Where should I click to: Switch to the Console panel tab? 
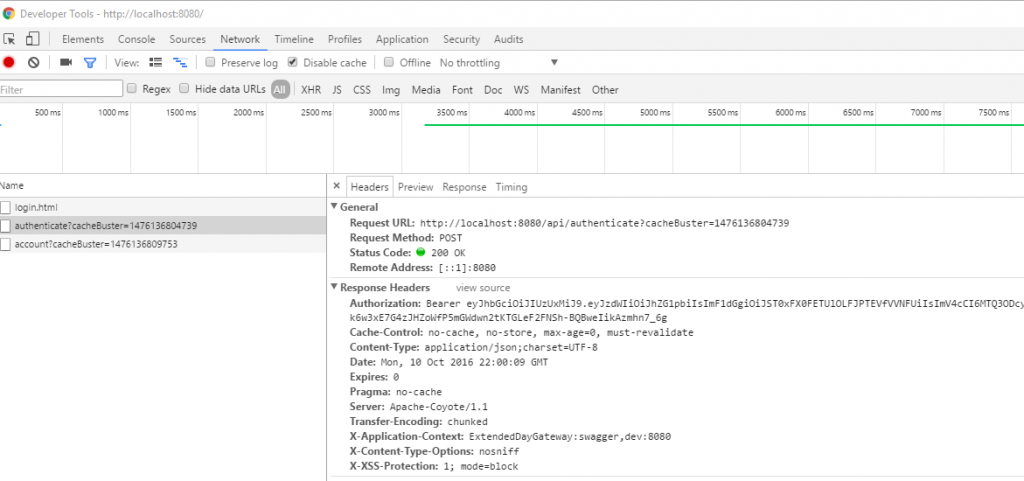(x=136, y=39)
